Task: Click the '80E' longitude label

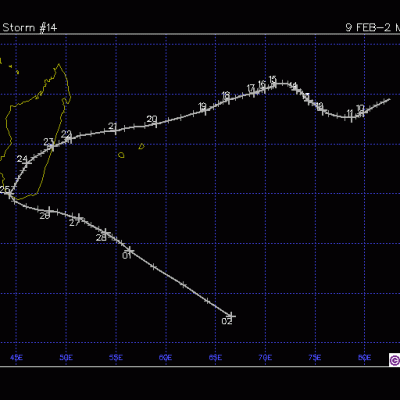Action: pyautogui.click(x=365, y=358)
